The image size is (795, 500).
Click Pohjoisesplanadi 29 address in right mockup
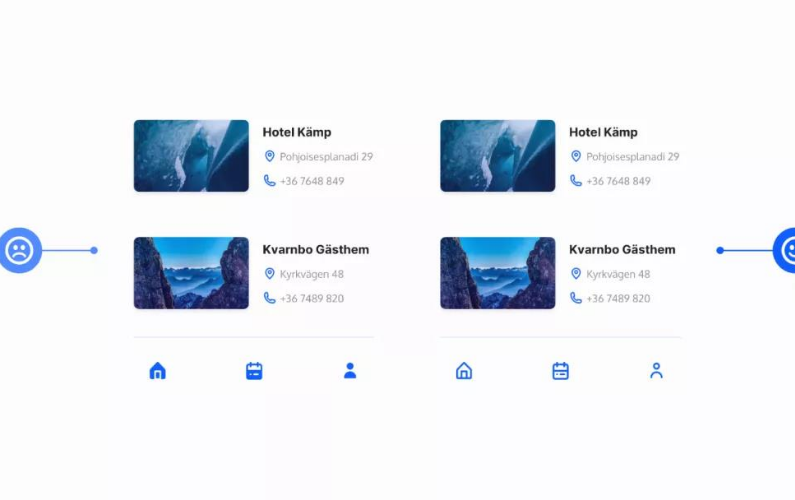point(632,157)
